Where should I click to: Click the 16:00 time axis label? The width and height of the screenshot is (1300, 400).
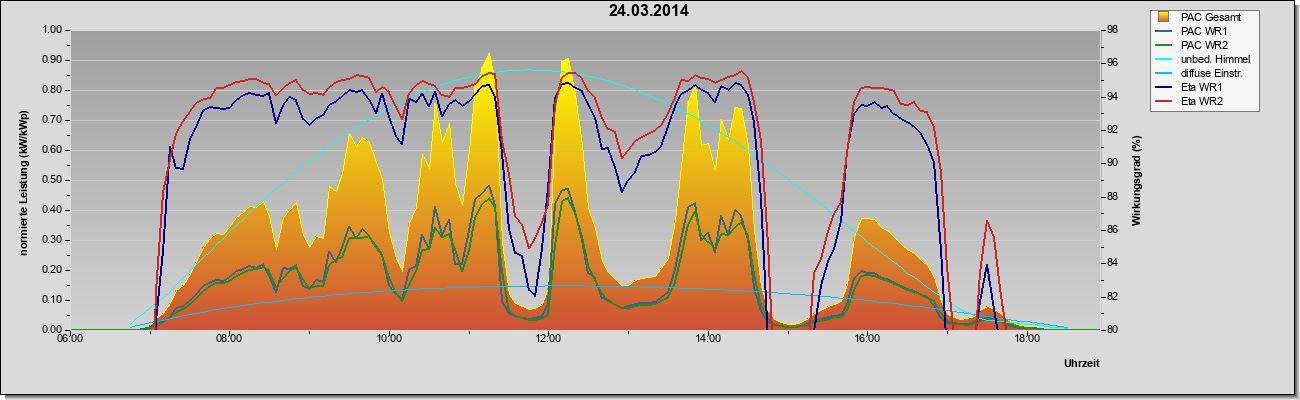click(x=867, y=340)
